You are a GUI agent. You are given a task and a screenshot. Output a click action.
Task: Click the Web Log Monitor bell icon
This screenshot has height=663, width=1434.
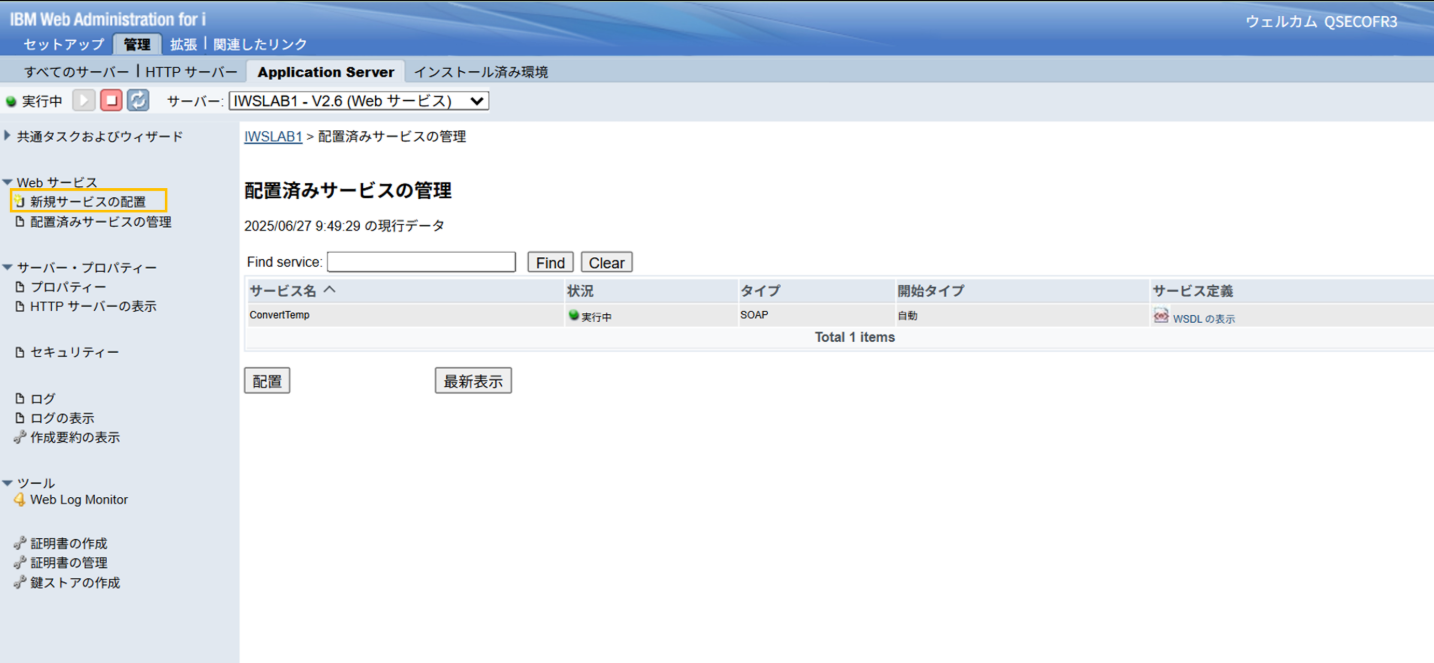pyautogui.click(x=20, y=500)
